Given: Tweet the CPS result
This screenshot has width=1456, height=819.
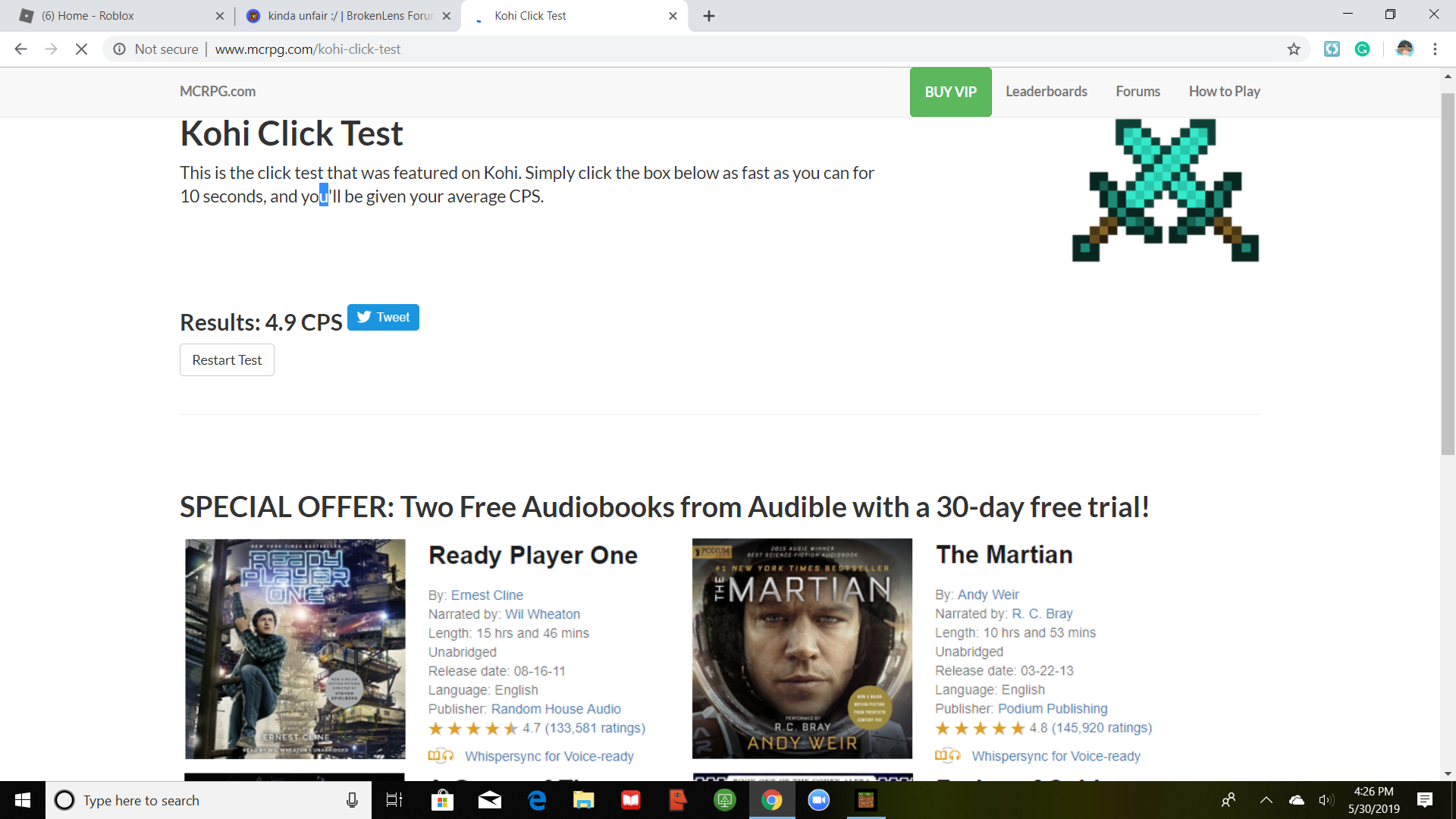Looking at the screenshot, I should click(383, 317).
